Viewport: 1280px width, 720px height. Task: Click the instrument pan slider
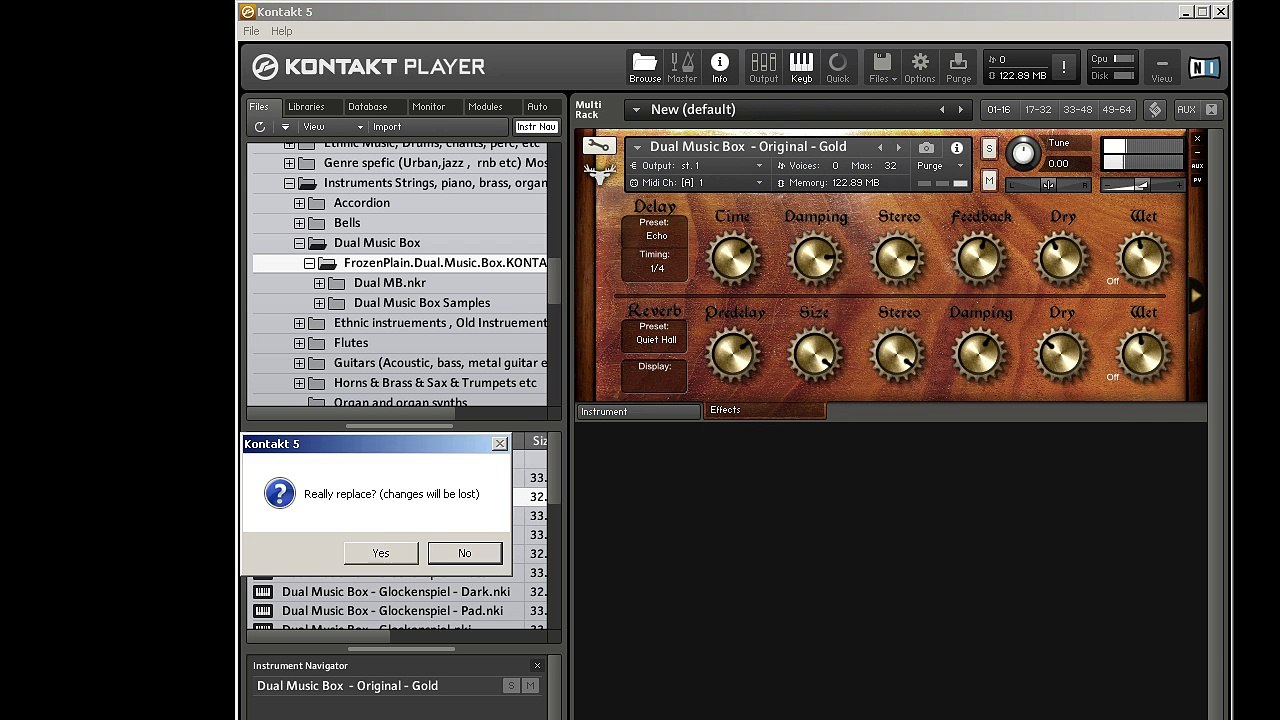coord(1047,184)
